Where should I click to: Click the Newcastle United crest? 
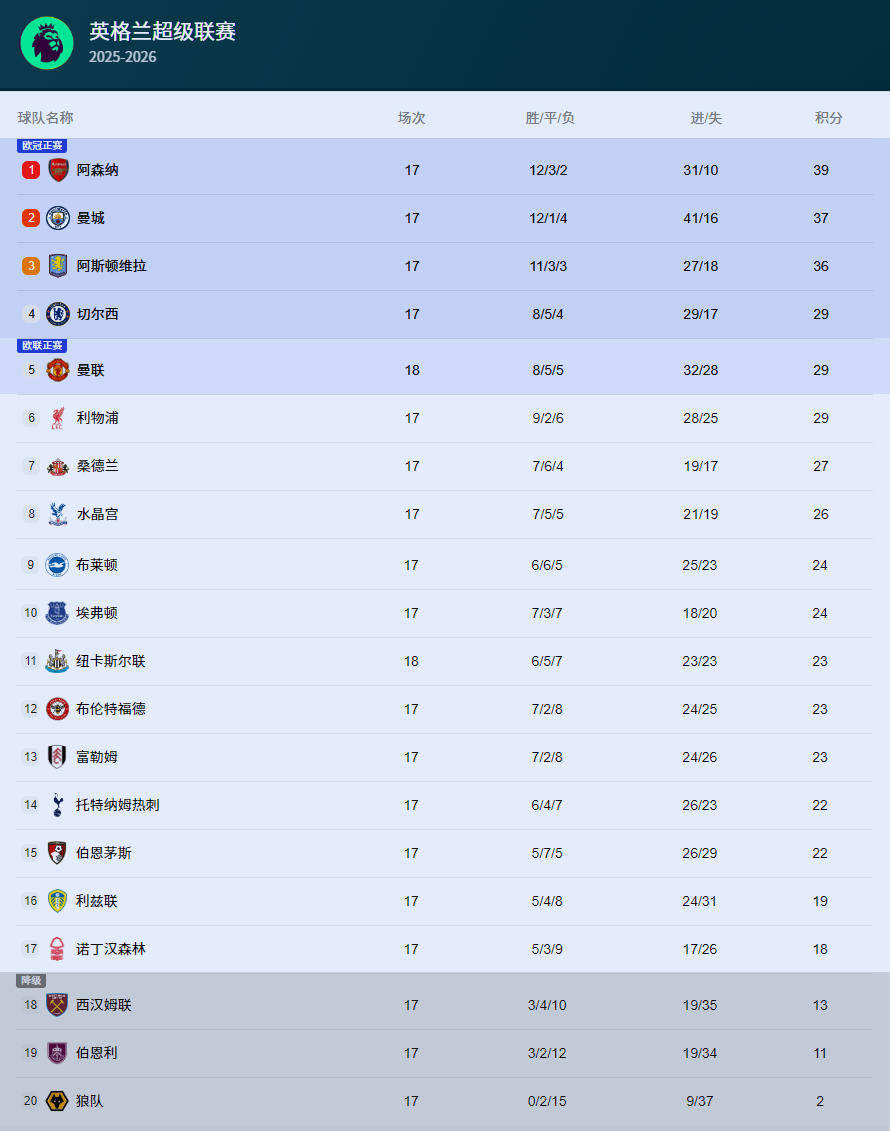(57, 661)
